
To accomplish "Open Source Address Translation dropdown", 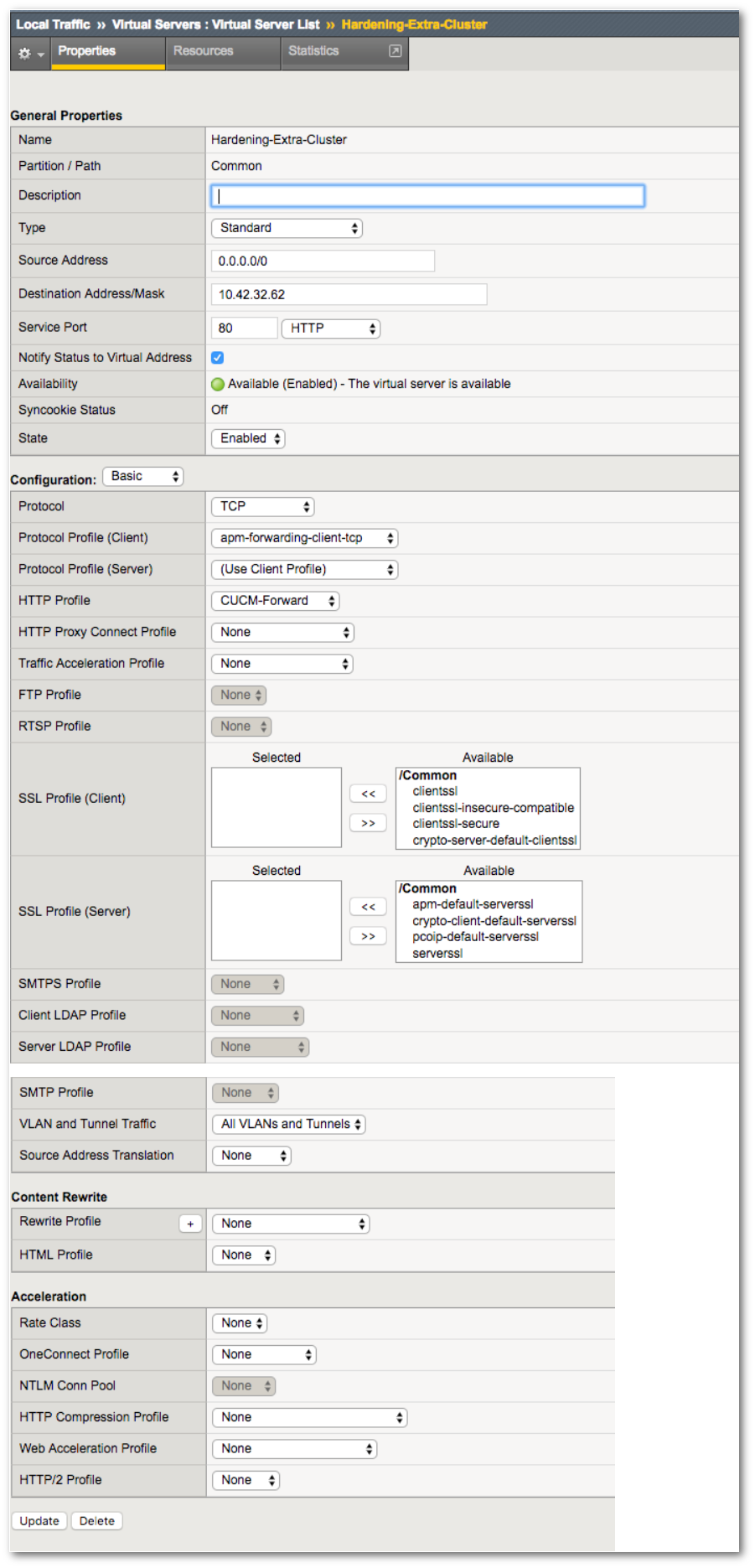I will click(x=251, y=1156).
